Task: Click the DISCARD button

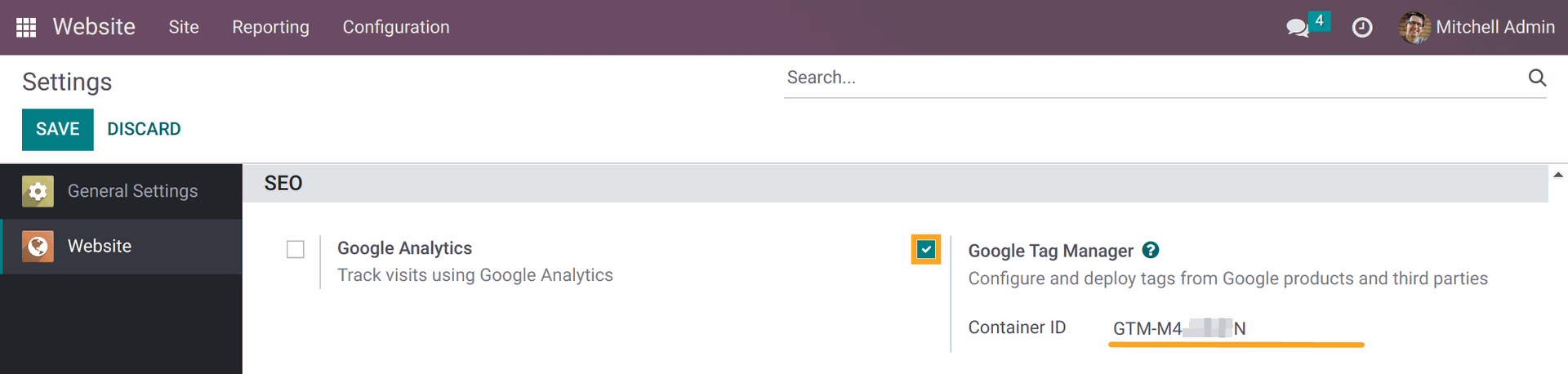Action: [144, 129]
